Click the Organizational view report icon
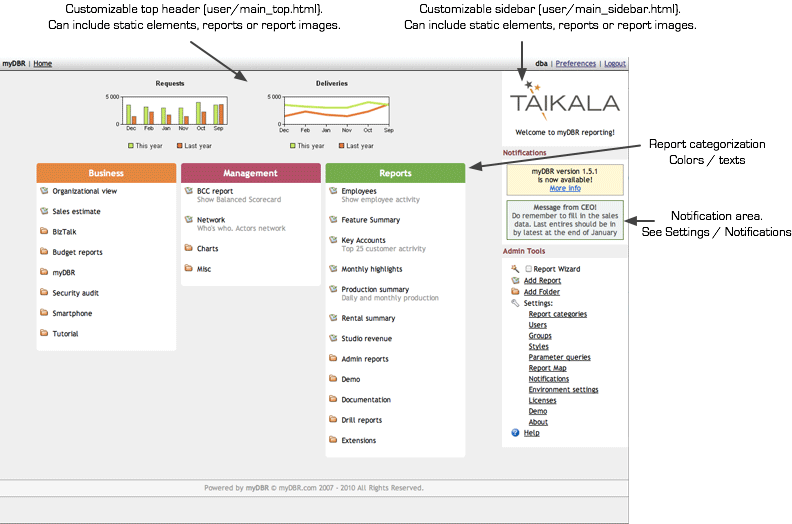This screenshot has height=524, width=792. pyautogui.click(x=44, y=190)
